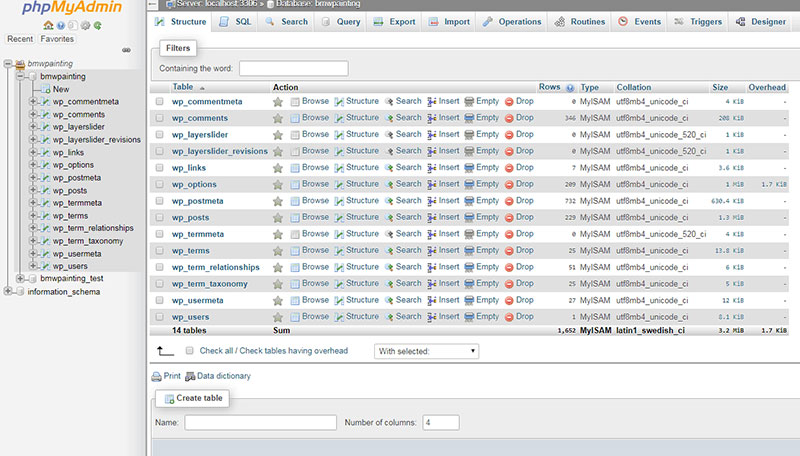The width and height of the screenshot is (800, 456).
Task: Open the Export tab
Action: tap(394, 22)
